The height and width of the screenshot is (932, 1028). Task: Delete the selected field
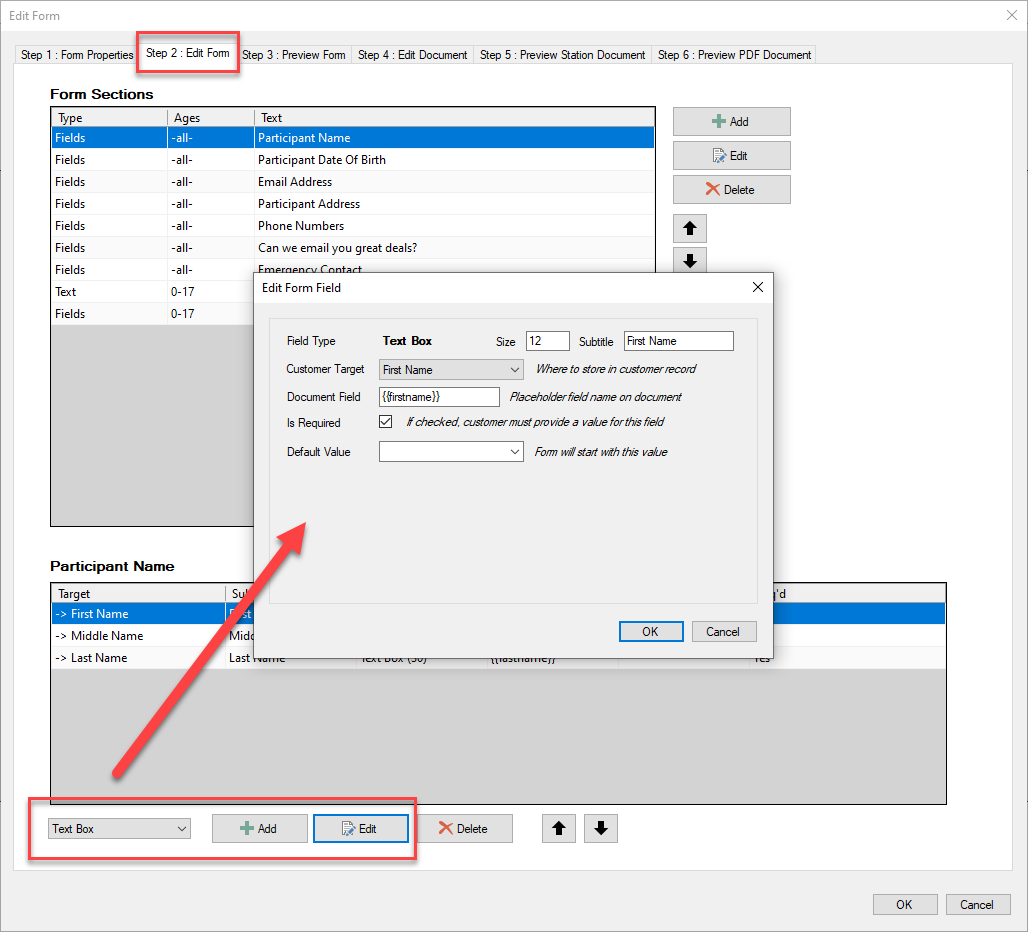pyautogui.click(x=465, y=828)
